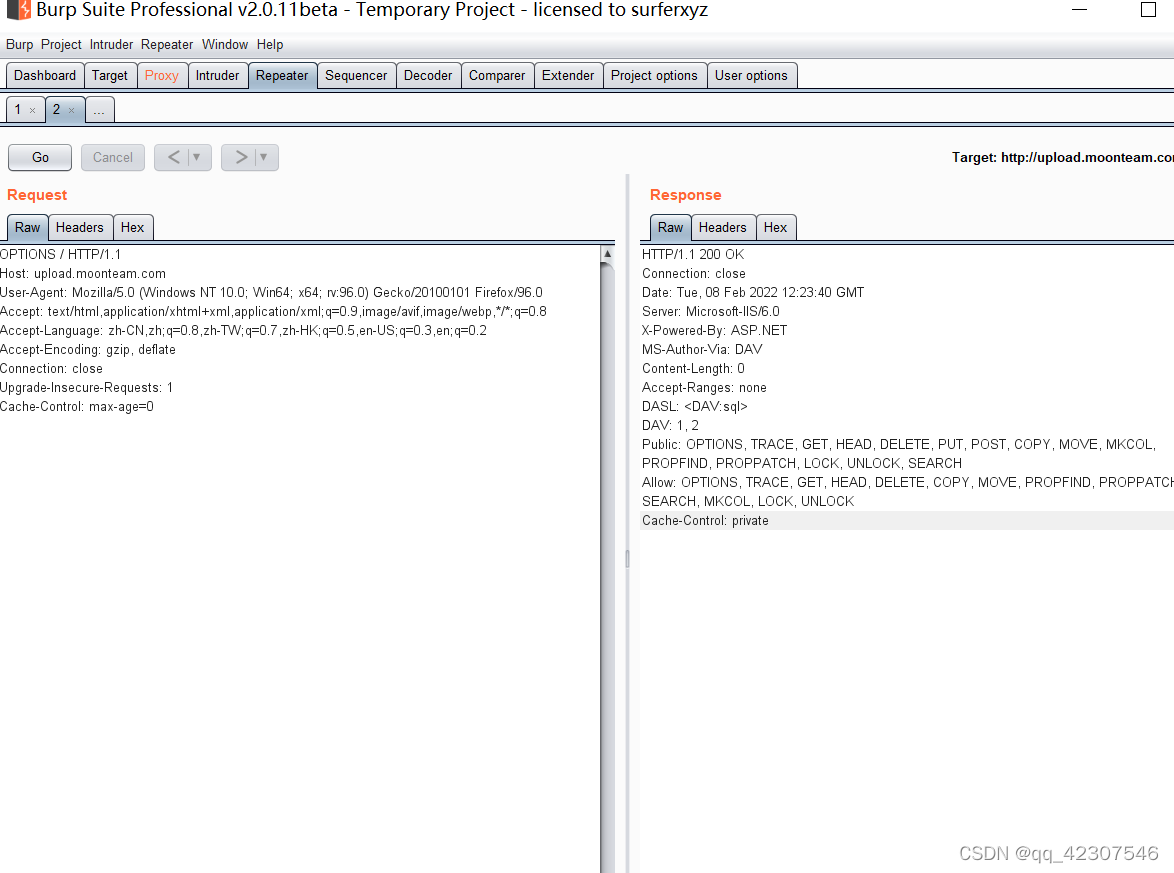
Task: Click the 'HTTP/1.1 200 OK' response line
Action: (x=693, y=255)
